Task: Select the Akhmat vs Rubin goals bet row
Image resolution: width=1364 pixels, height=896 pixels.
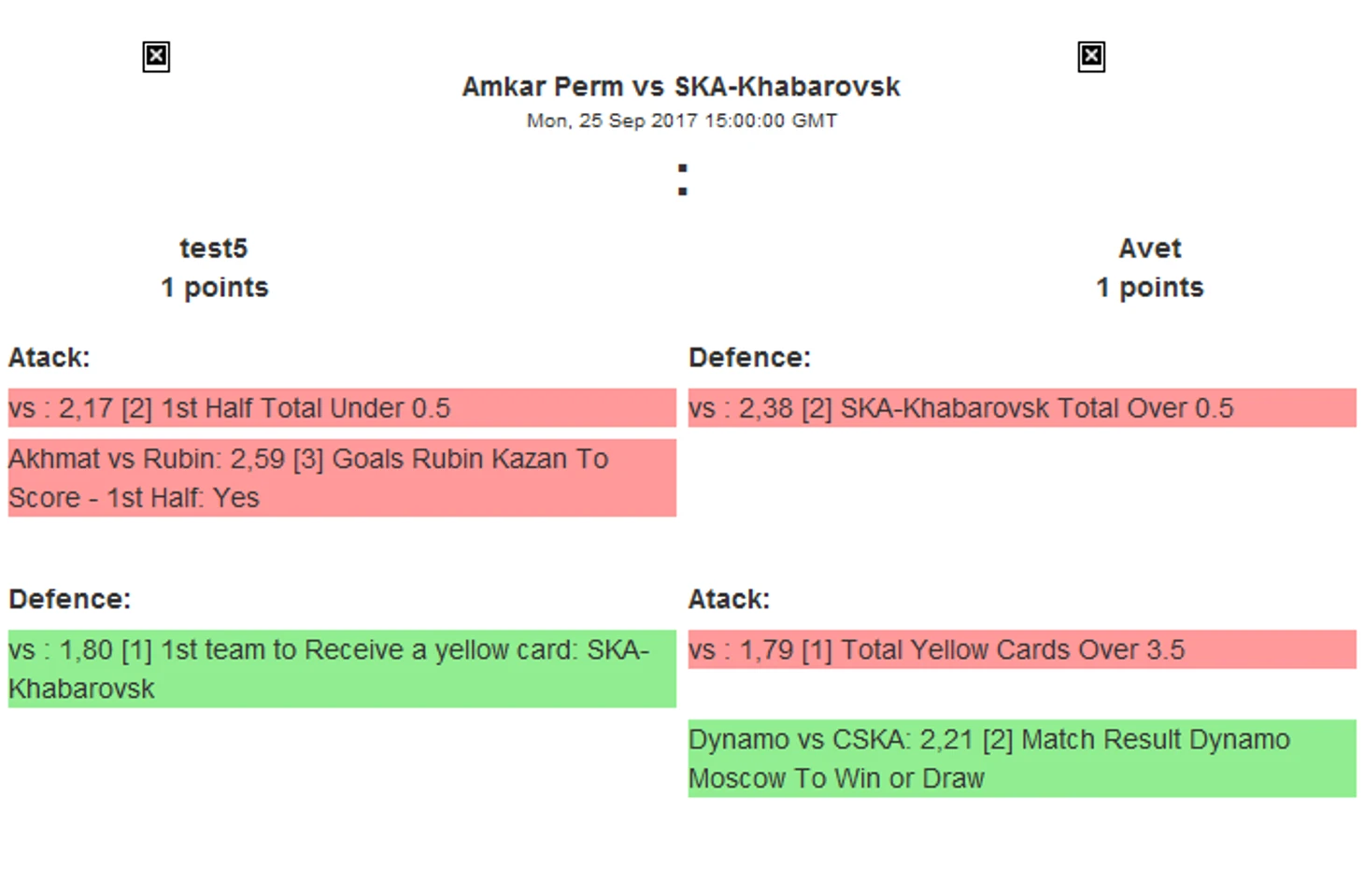Action: (x=342, y=478)
